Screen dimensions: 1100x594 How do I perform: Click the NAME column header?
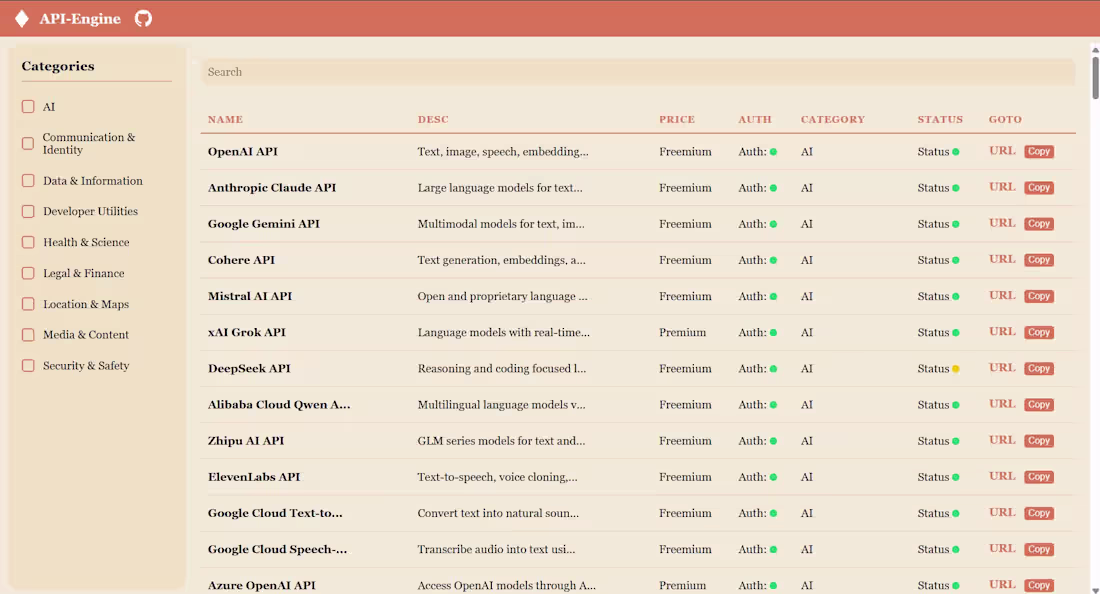coord(225,119)
